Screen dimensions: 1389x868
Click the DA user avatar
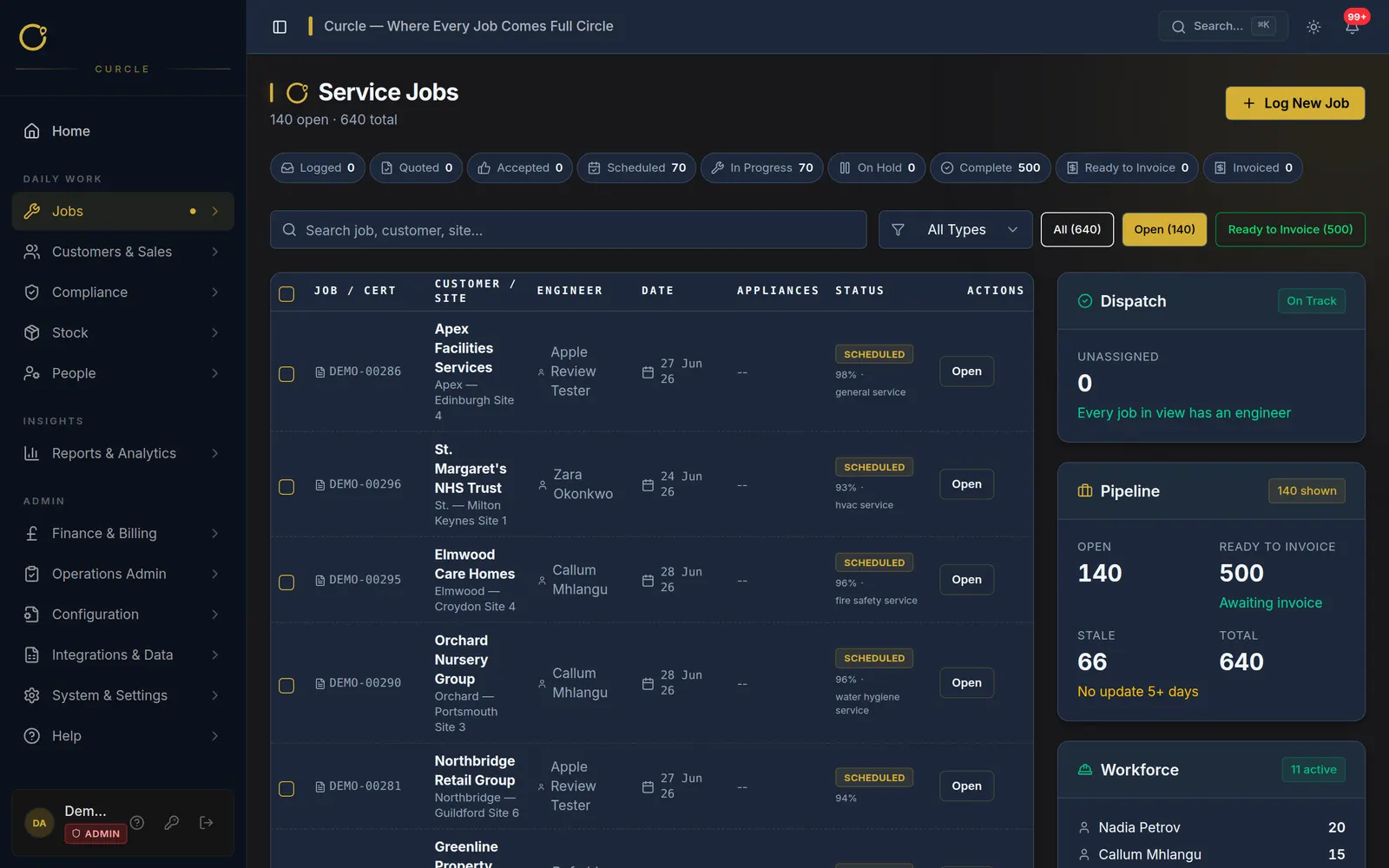pyautogui.click(x=39, y=823)
